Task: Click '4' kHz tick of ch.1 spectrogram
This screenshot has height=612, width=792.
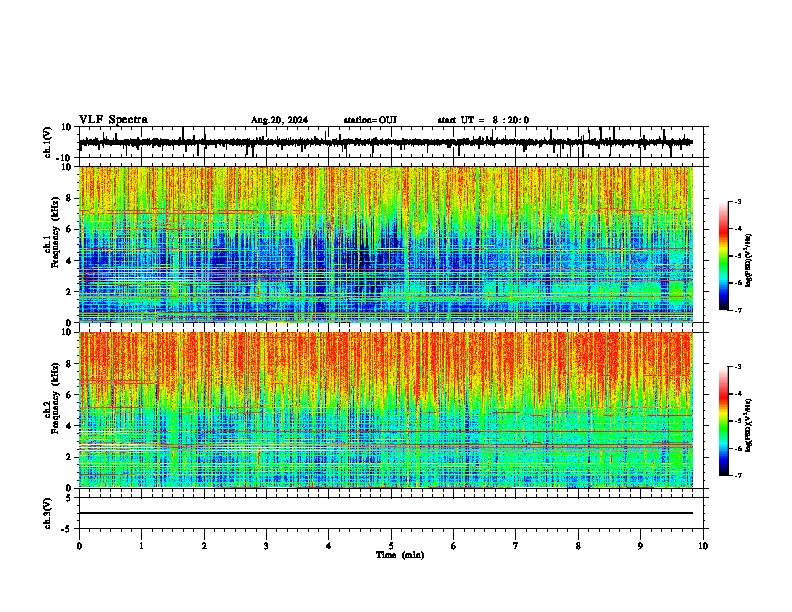Action: (70, 261)
